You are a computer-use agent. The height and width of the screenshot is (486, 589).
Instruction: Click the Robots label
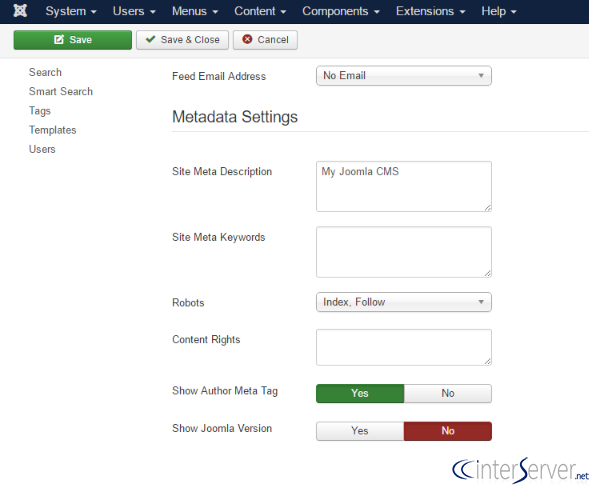click(x=188, y=303)
